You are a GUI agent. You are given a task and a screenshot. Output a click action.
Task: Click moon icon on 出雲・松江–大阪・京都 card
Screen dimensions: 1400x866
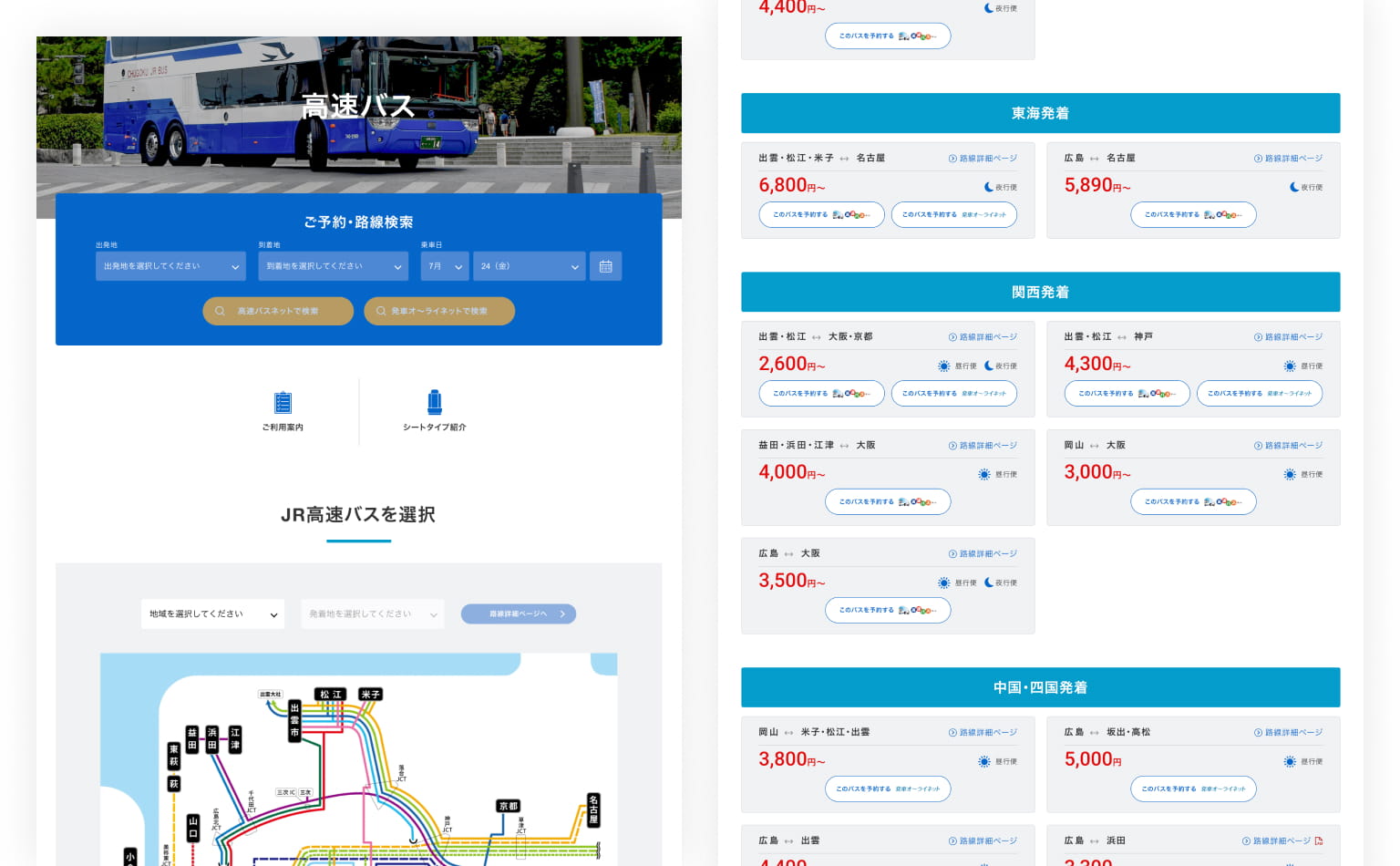[989, 366]
